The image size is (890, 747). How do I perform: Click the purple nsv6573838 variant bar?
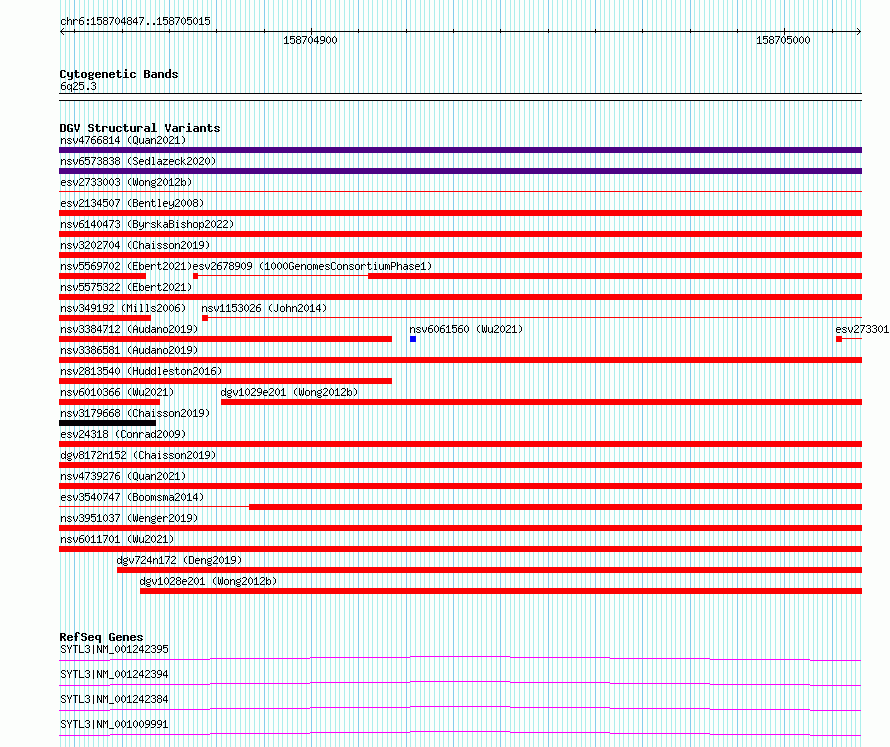[460, 171]
